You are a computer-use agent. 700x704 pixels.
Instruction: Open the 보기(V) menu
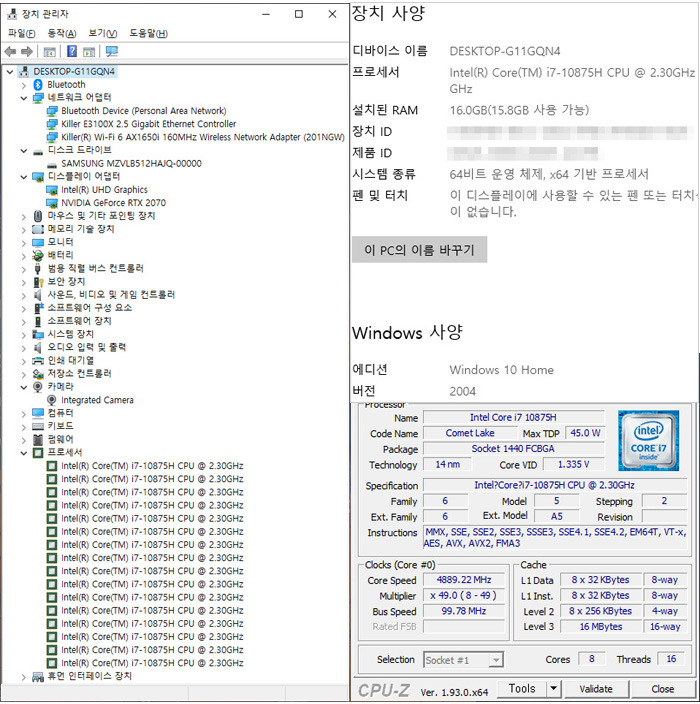click(103, 33)
